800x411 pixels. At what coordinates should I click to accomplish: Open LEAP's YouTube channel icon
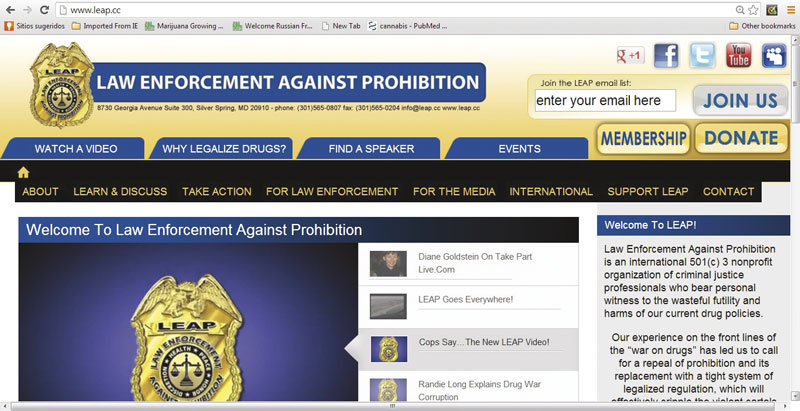pyautogui.click(x=738, y=56)
